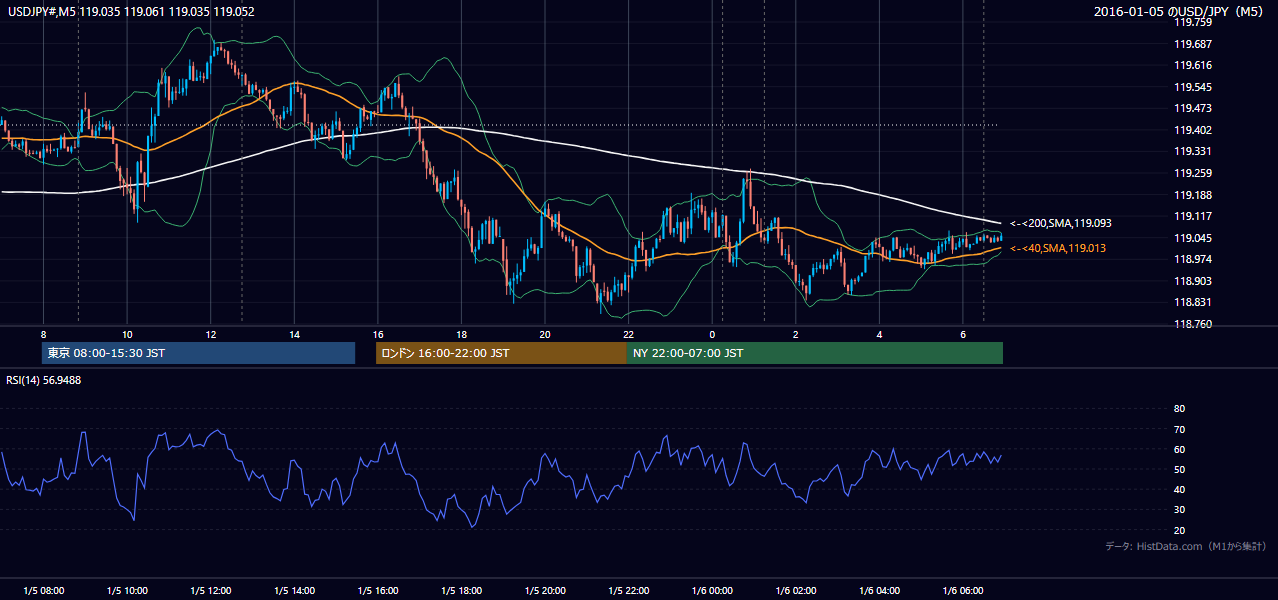Click the 119.117 price axis label
This screenshot has height=600, width=1278.
[1192, 216]
